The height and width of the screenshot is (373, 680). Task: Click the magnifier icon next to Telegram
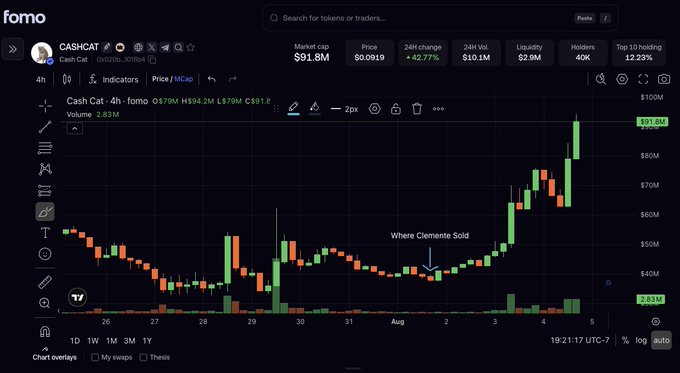point(178,47)
